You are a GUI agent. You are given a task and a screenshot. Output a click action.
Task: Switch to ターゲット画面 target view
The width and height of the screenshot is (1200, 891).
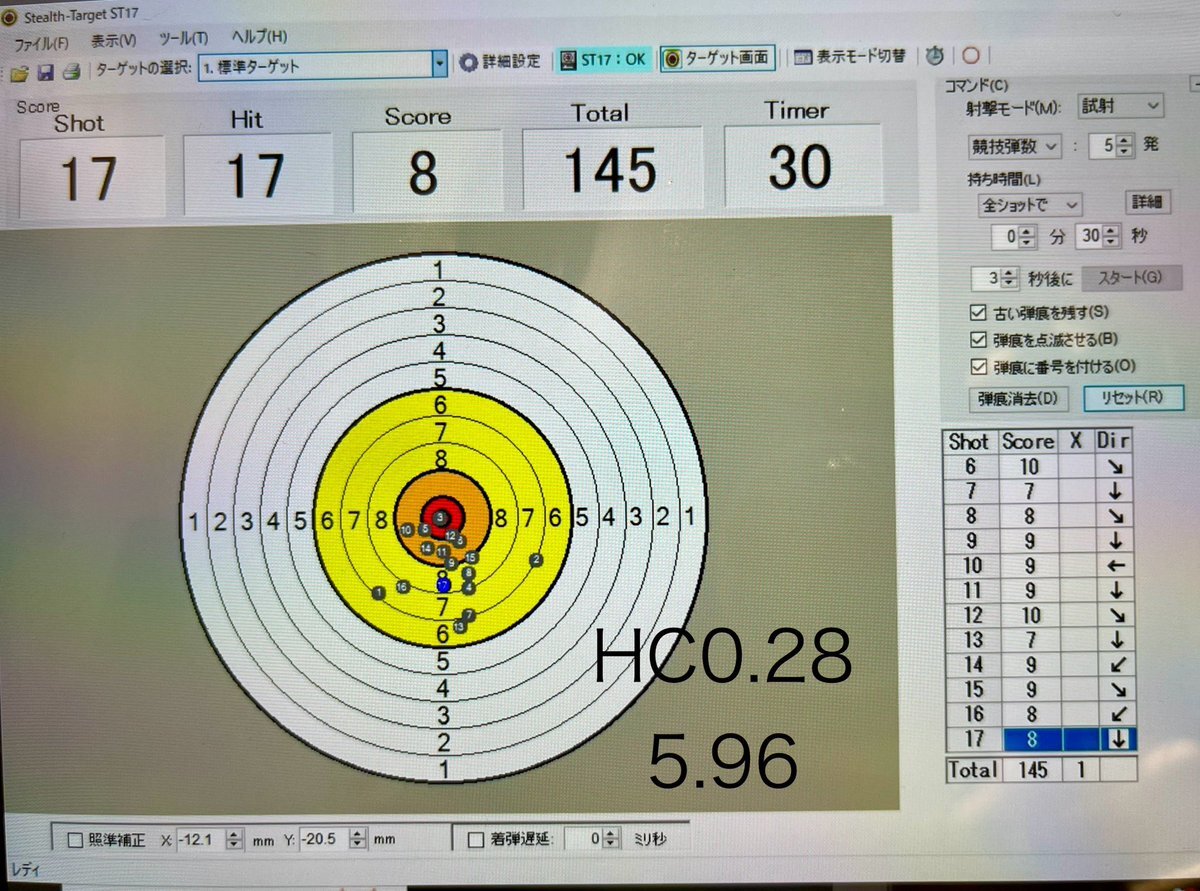[x=718, y=58]
